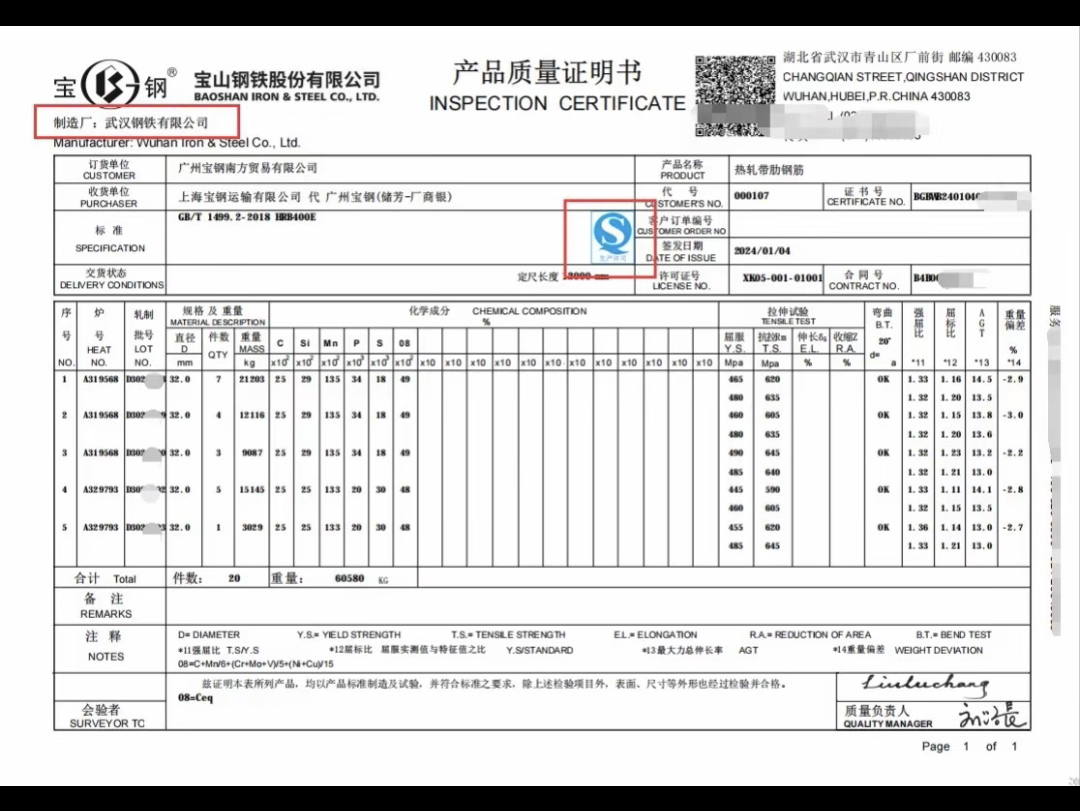Click mass value '21203' in row 1
This screenshot has width=1080, height=811.
coord(252,380)
